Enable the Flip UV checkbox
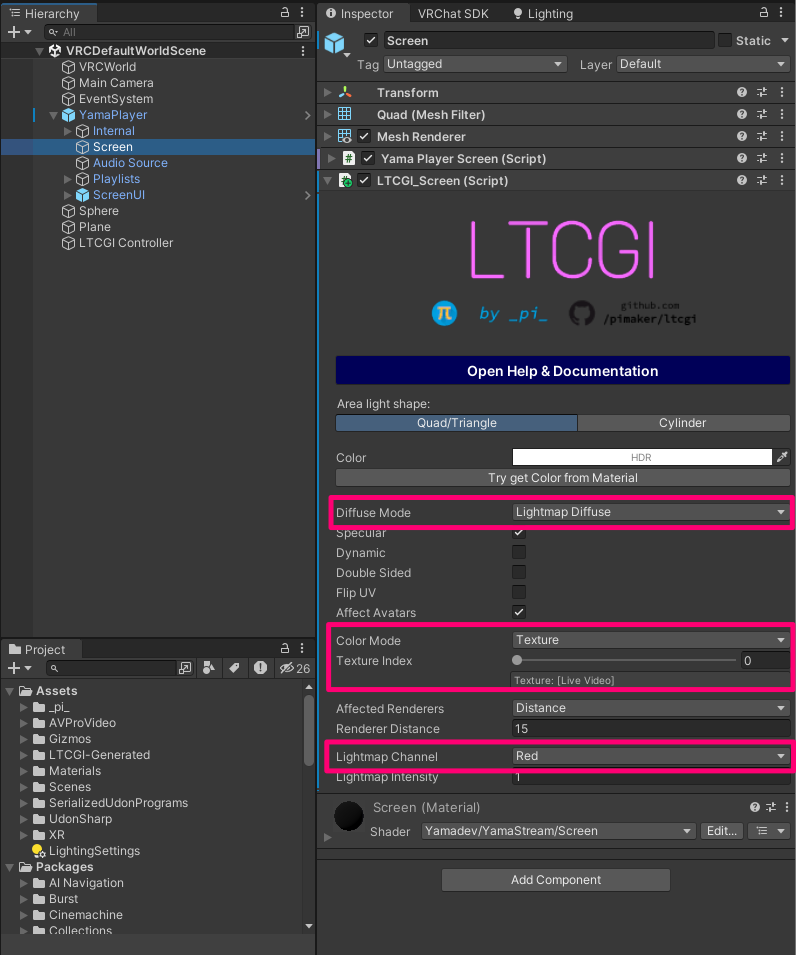Screen dimensions: 796x955 click(x=519, y=593)
